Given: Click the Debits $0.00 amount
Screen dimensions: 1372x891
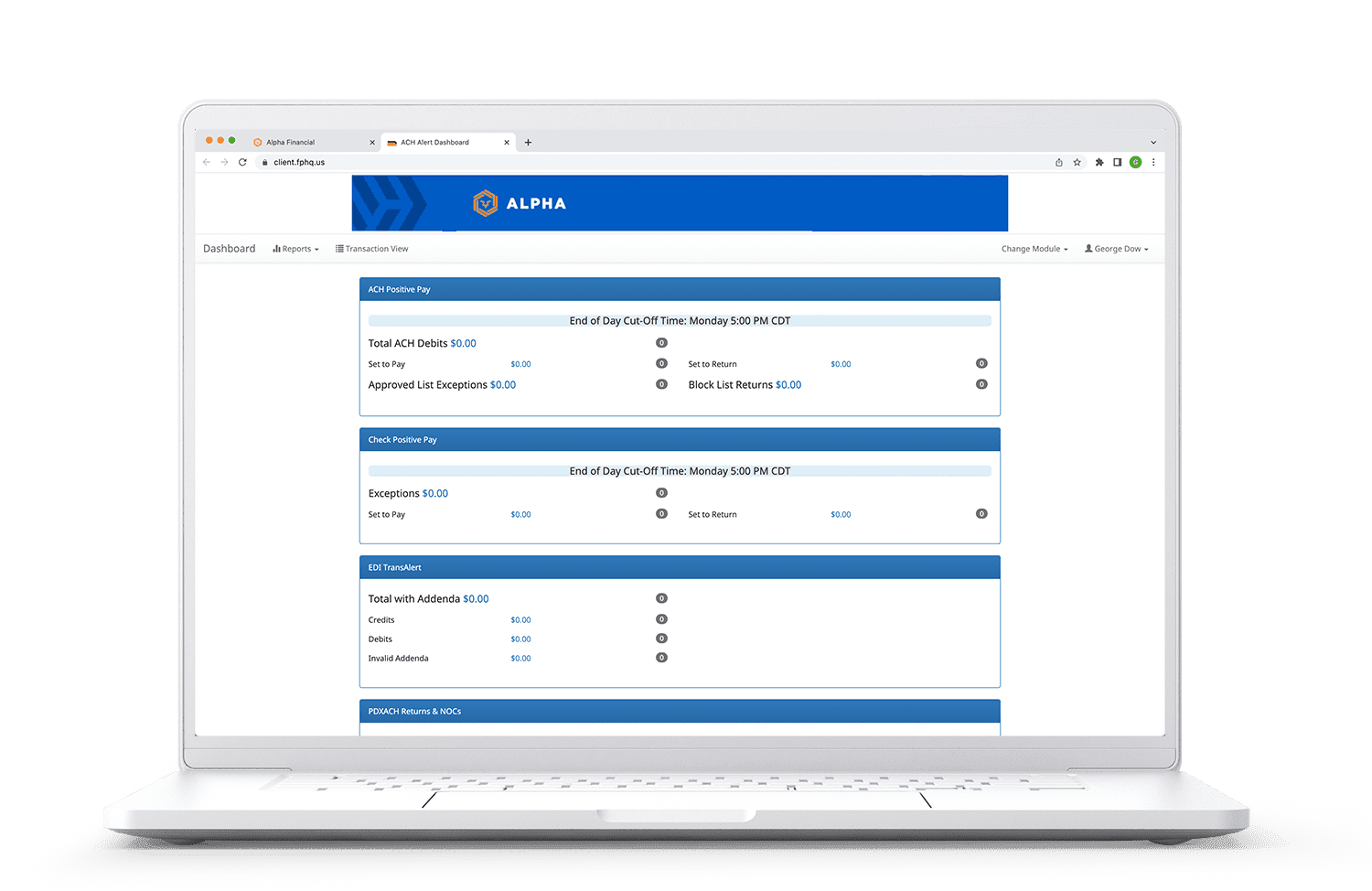Looking at the screenshot, I should coord(520,639).
